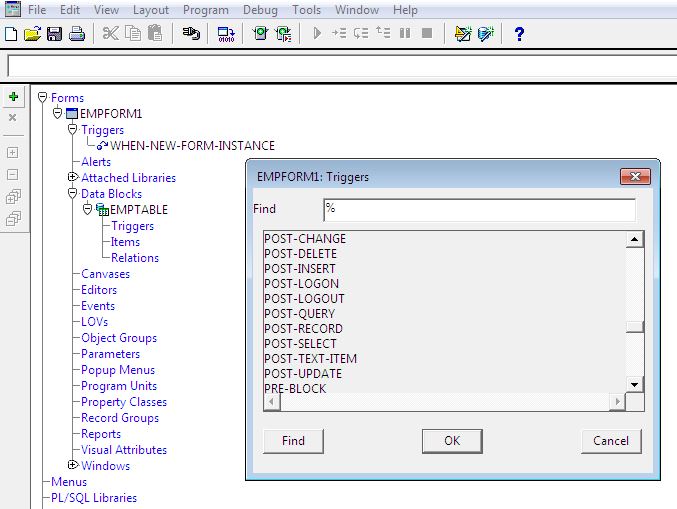
Task: Open the Program menu
Action: (206, 9)
